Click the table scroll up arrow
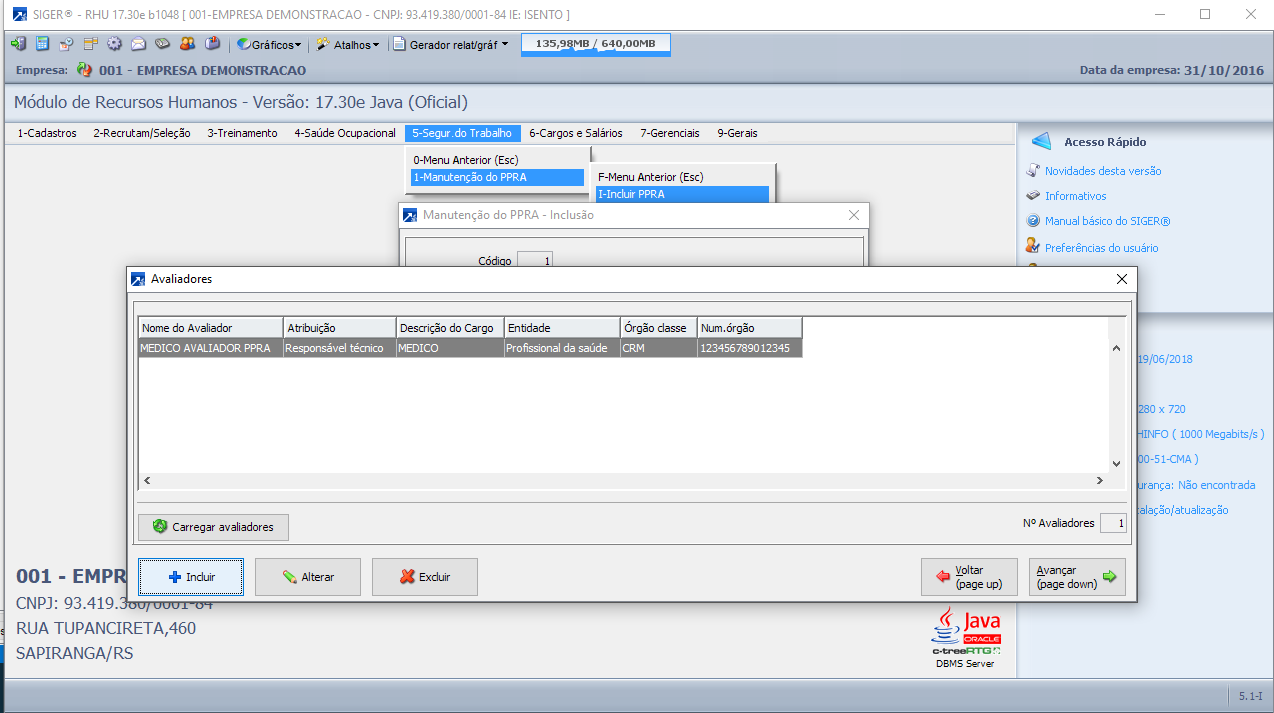This screenshot has height=713, width=1274. click(x=1117, y=348)
